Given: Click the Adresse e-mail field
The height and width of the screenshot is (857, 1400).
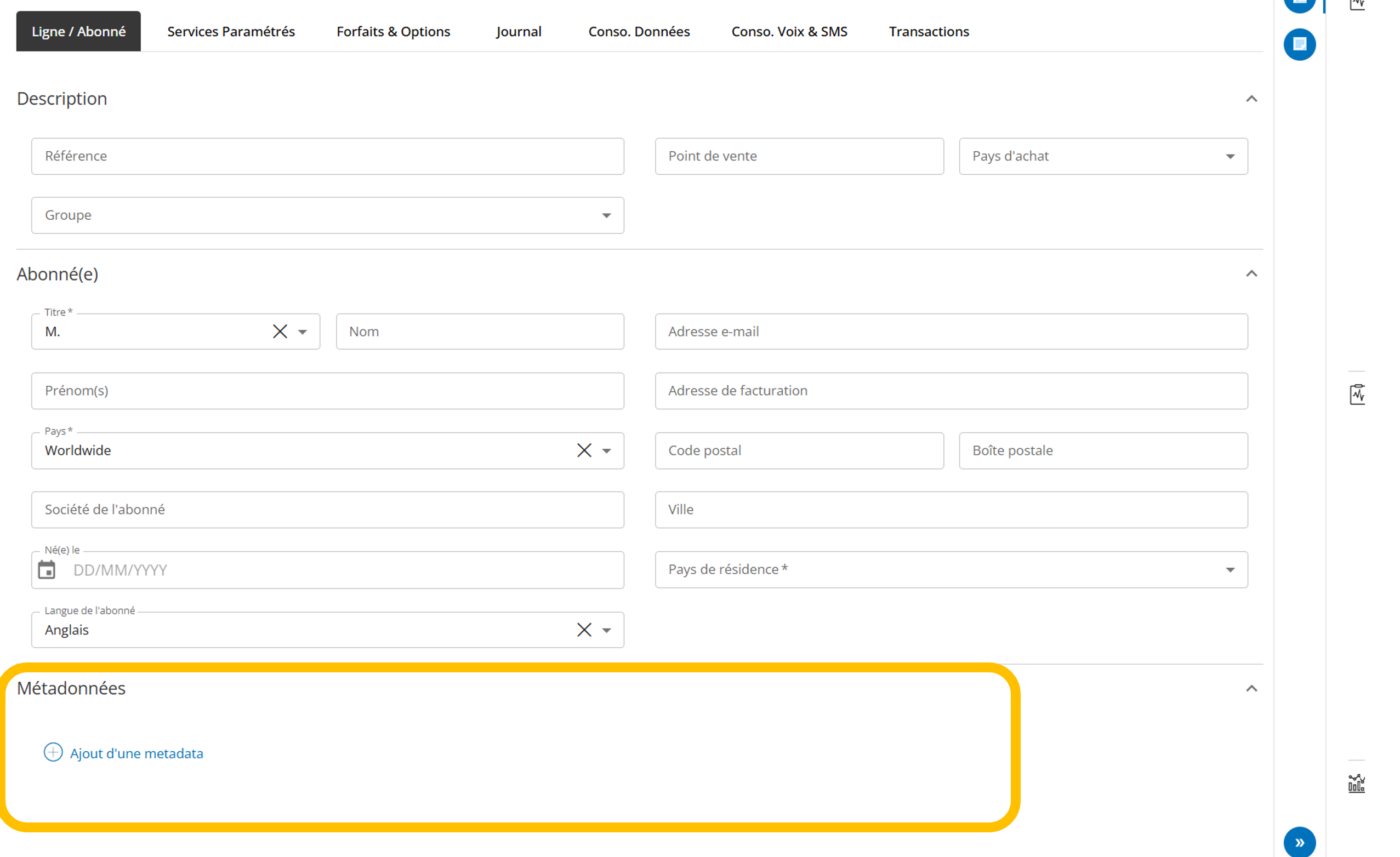Looking at the screenshot, I should click(951, 332).
